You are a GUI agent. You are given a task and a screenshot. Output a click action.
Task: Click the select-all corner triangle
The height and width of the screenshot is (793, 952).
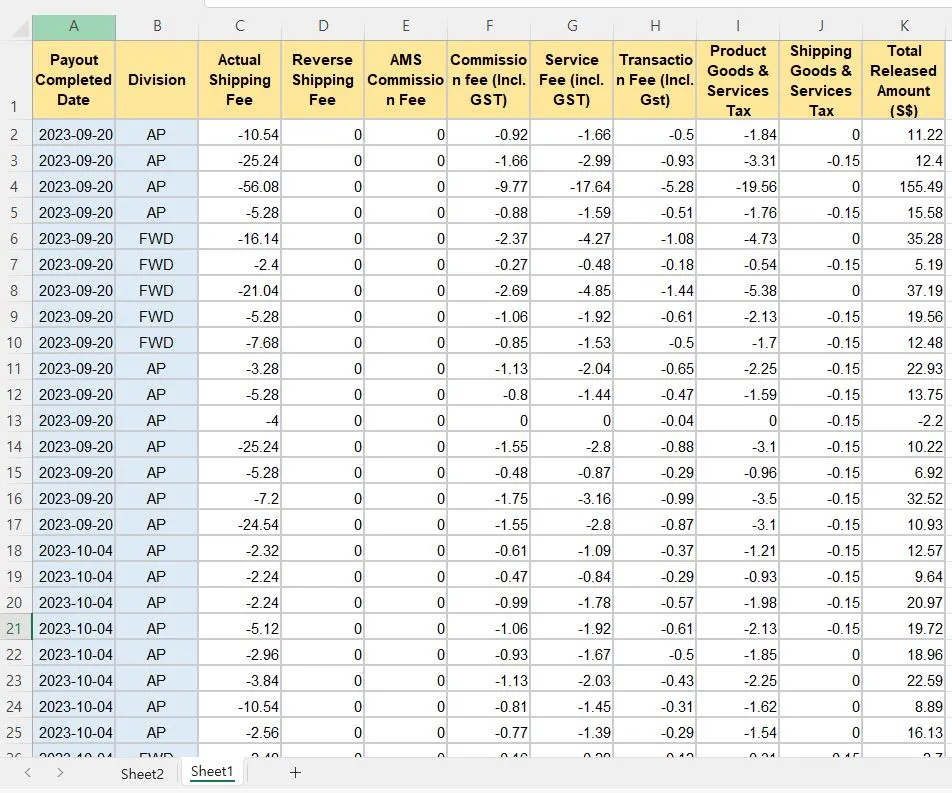[21, 28]
